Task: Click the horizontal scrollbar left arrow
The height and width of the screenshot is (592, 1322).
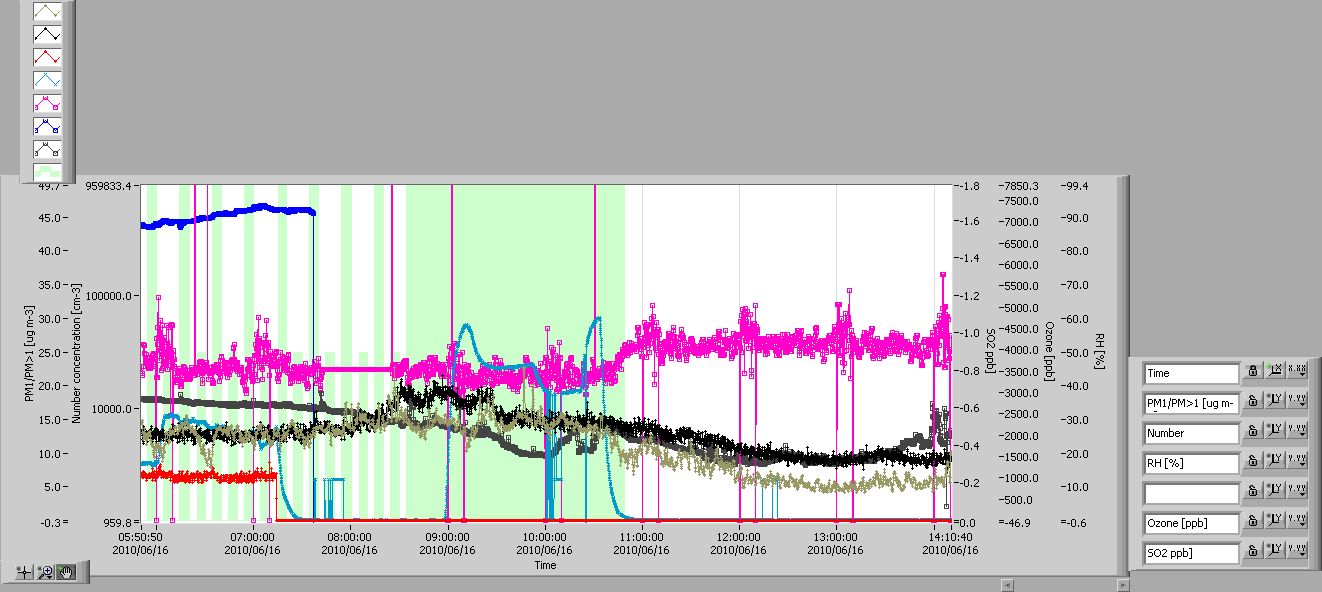Action: [x=1007, y=584]
